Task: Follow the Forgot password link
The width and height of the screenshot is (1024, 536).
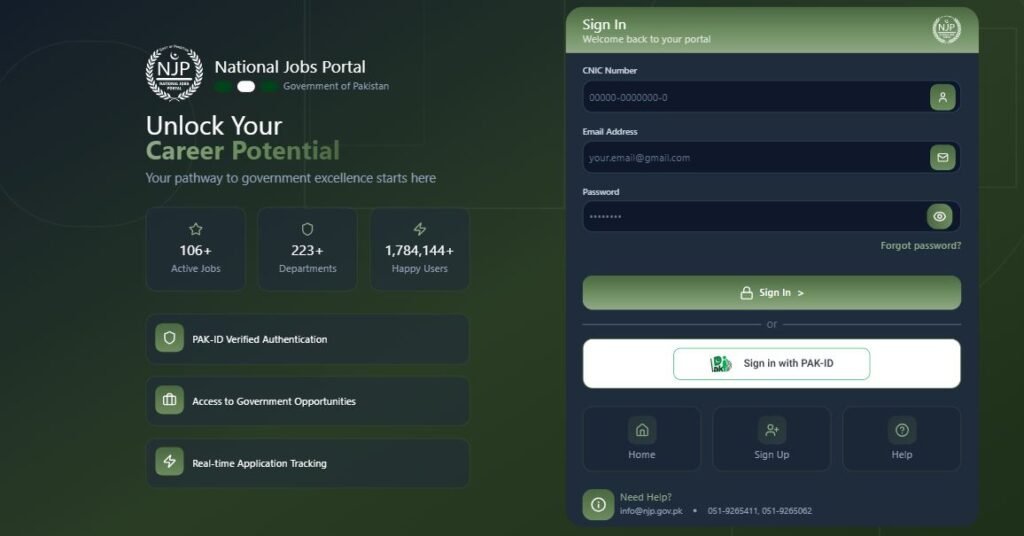Action: coord(920,246)
